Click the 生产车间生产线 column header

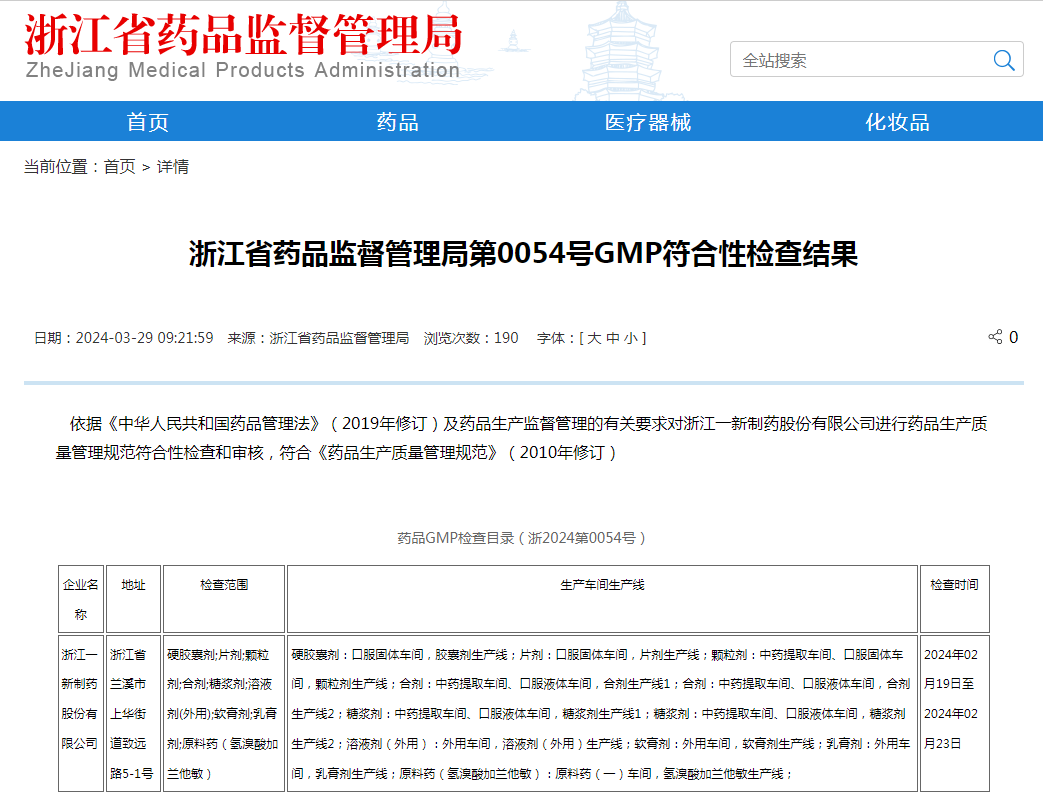tap(602, 599)
